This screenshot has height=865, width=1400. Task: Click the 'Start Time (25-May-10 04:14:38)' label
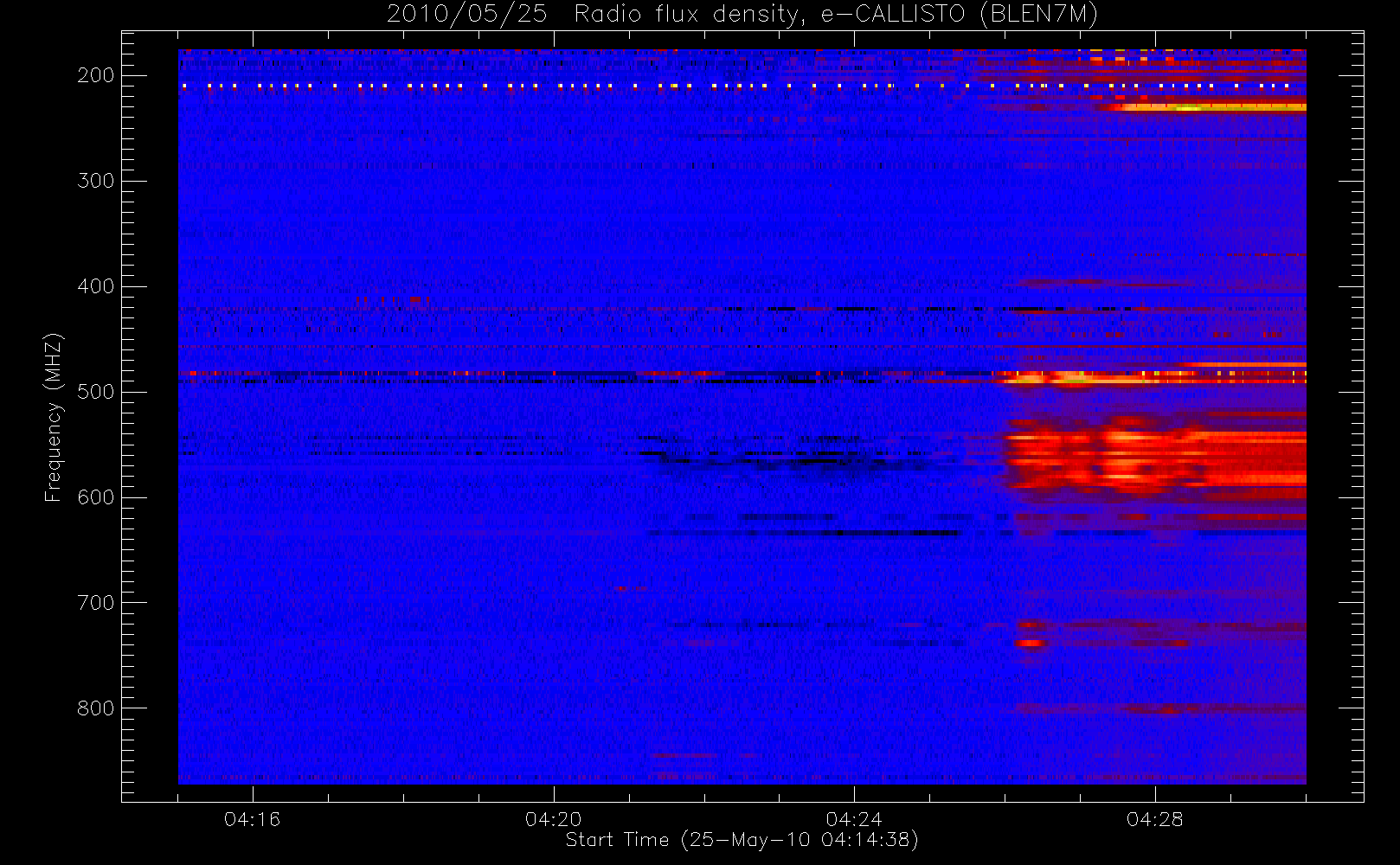pyautogui.click(x=742, y=840)
